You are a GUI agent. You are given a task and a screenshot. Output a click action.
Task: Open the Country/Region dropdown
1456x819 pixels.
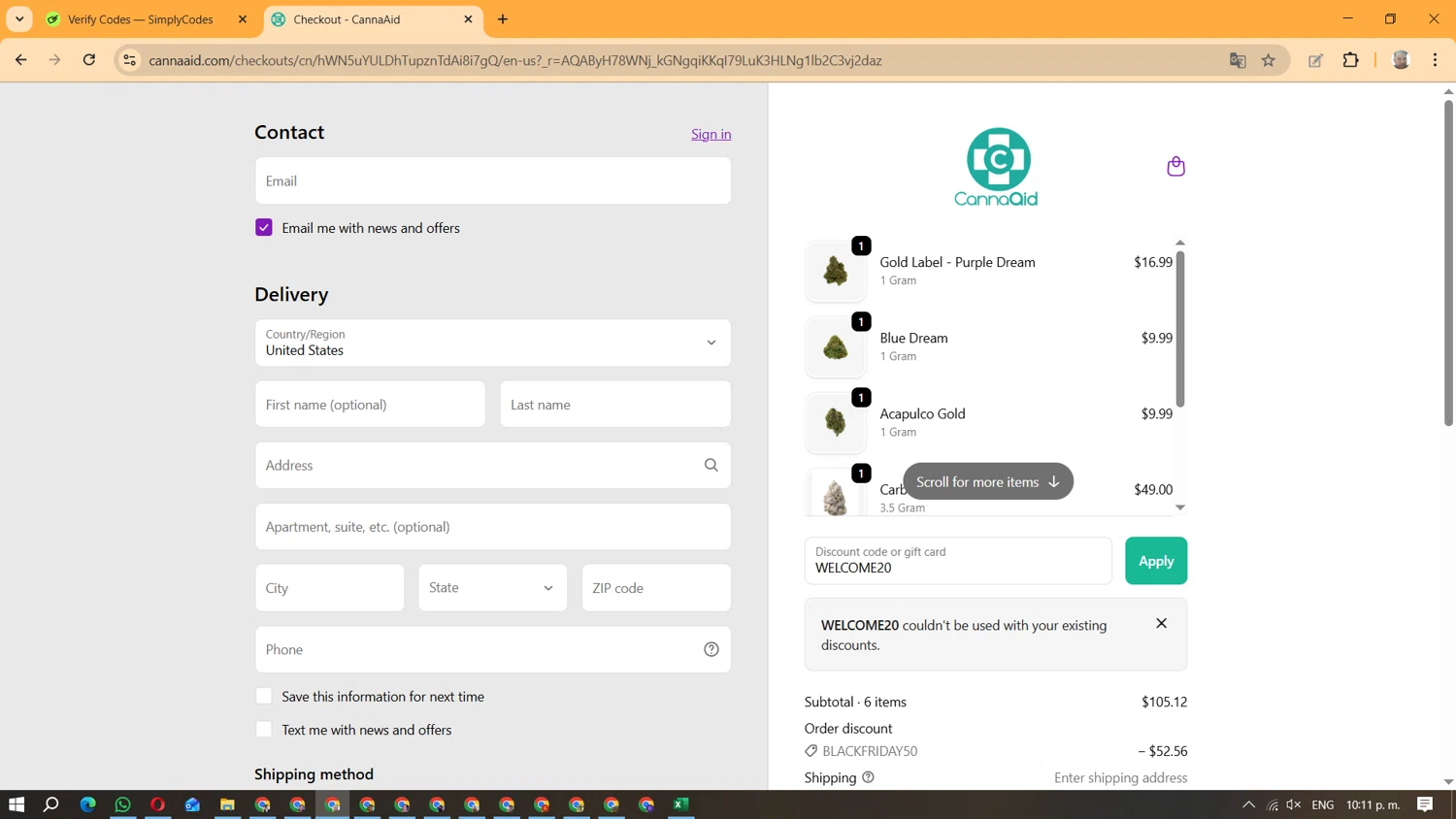point(493,343)
